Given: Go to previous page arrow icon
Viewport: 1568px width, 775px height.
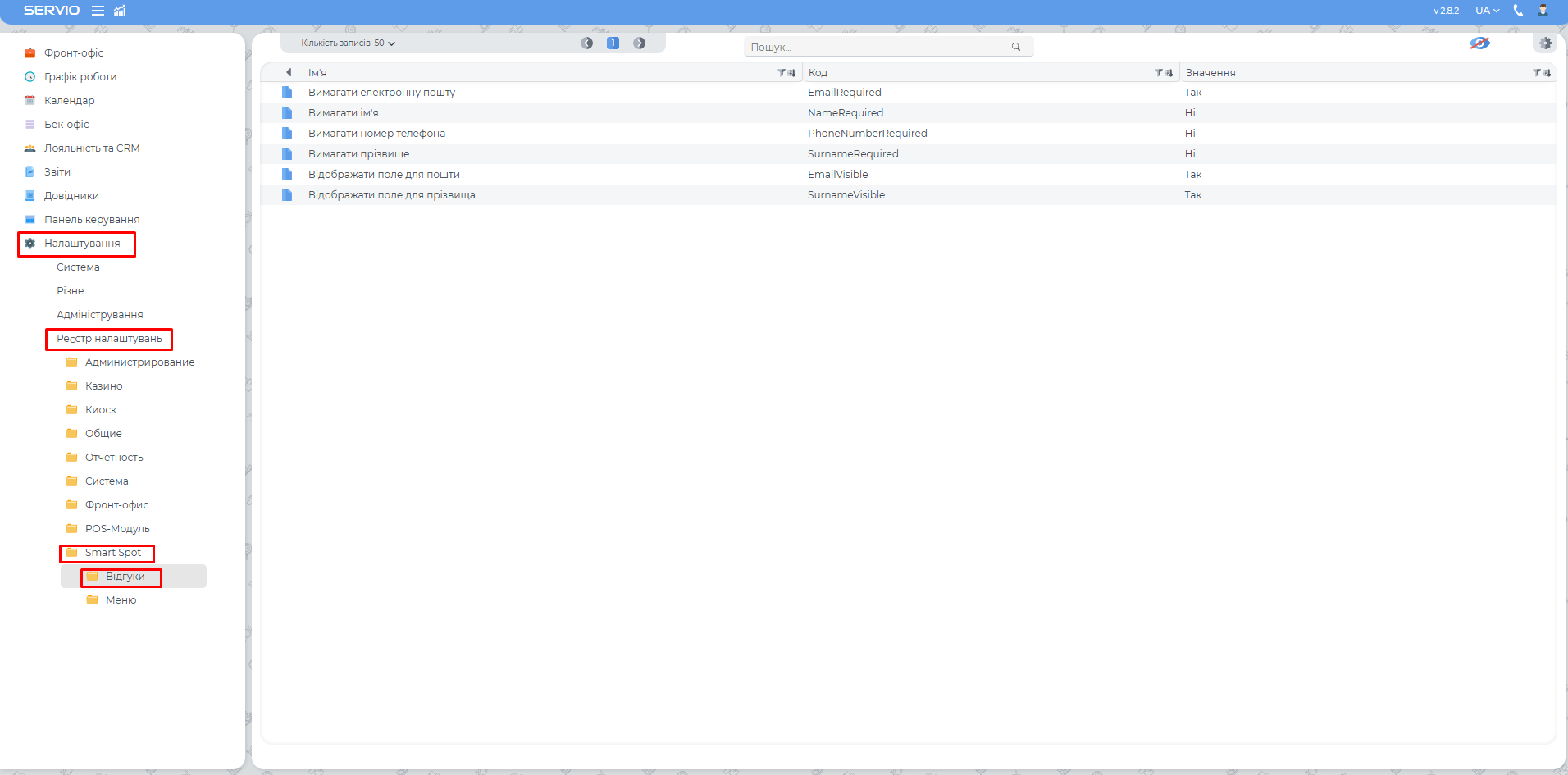Looking at the screenshot, I should 586,43.
